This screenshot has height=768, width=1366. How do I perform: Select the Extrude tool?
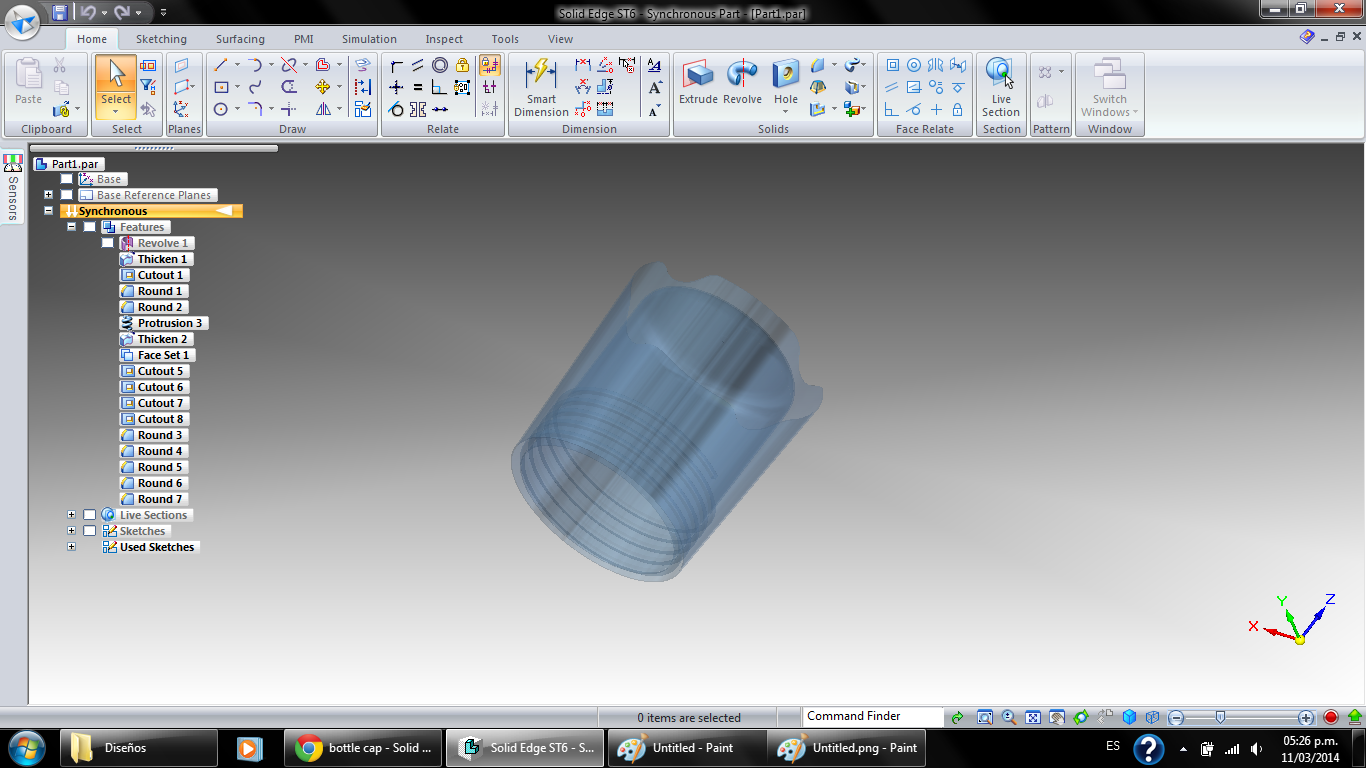click(698, 82)
